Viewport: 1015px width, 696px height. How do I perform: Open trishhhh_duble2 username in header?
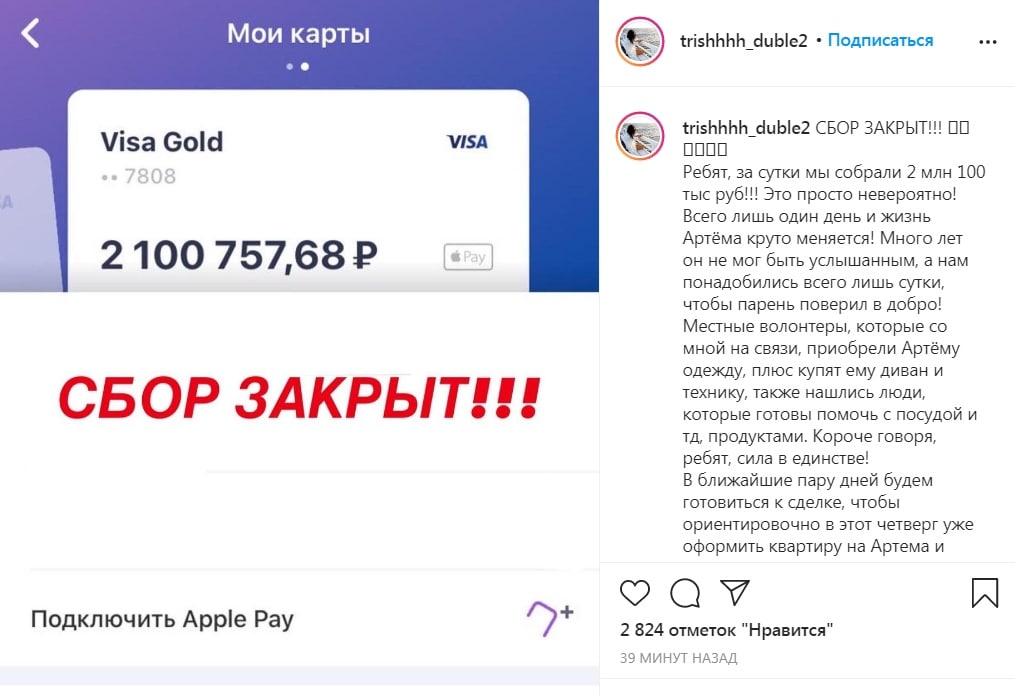pos(744,41)
